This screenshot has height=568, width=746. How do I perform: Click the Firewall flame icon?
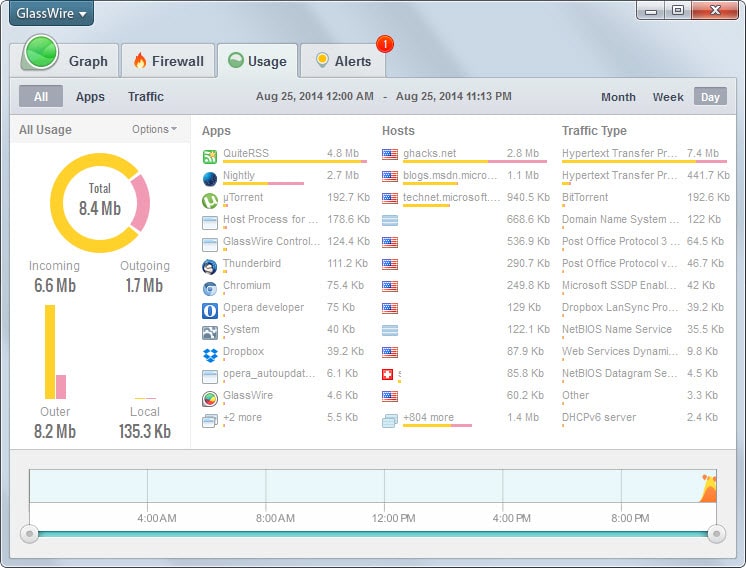[140, 60]
